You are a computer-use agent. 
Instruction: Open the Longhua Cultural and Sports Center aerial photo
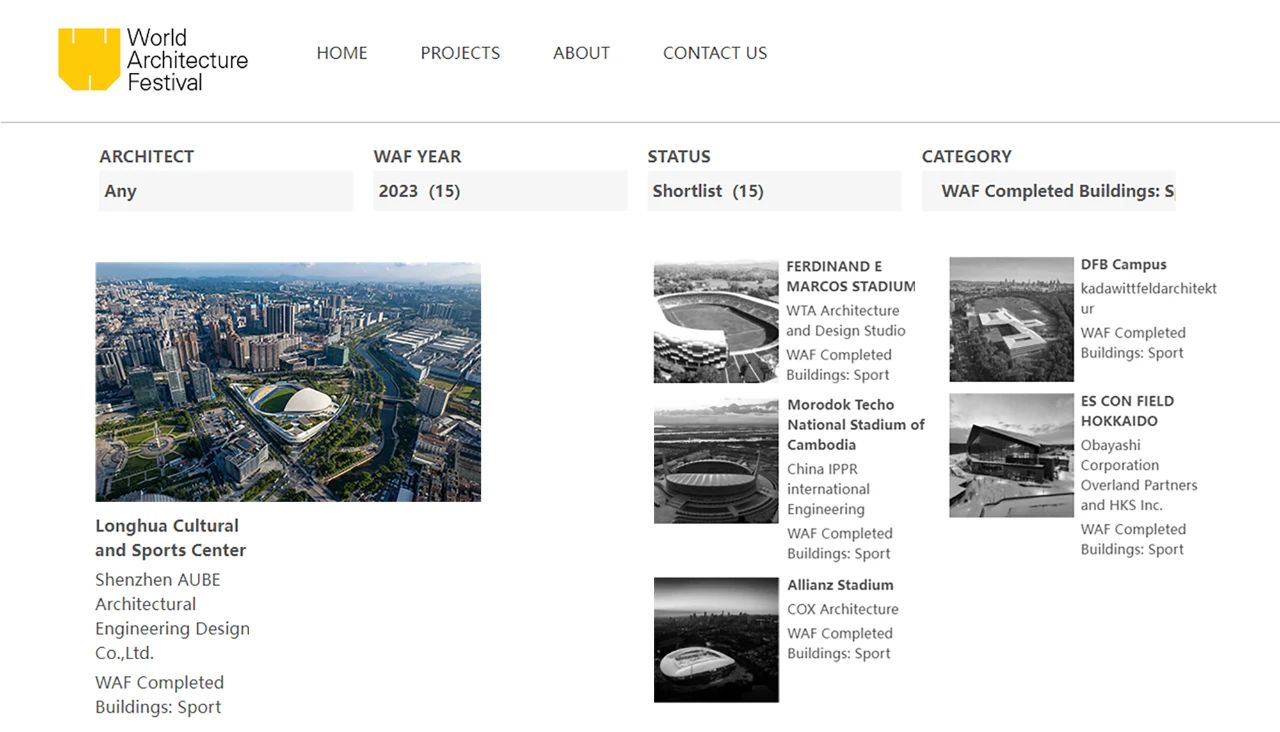[288, 382]
